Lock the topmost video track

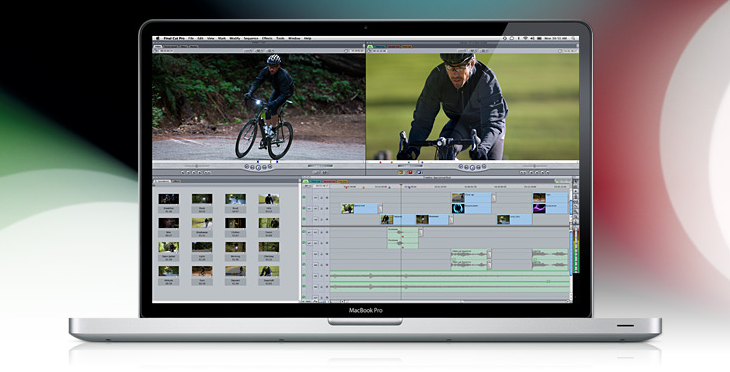click(321, 197)
